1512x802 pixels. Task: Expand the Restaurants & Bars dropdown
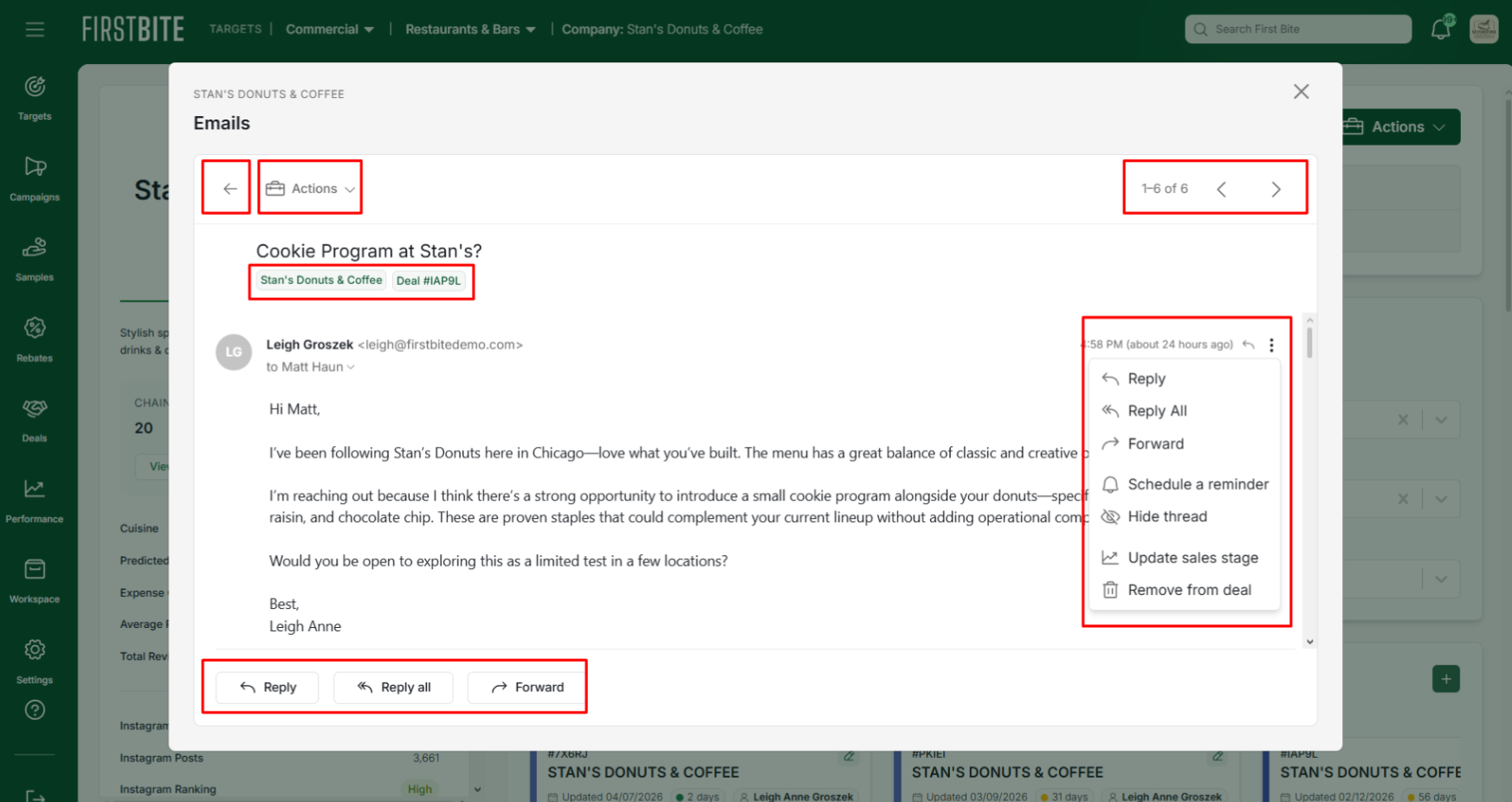(x=470, y=29)
